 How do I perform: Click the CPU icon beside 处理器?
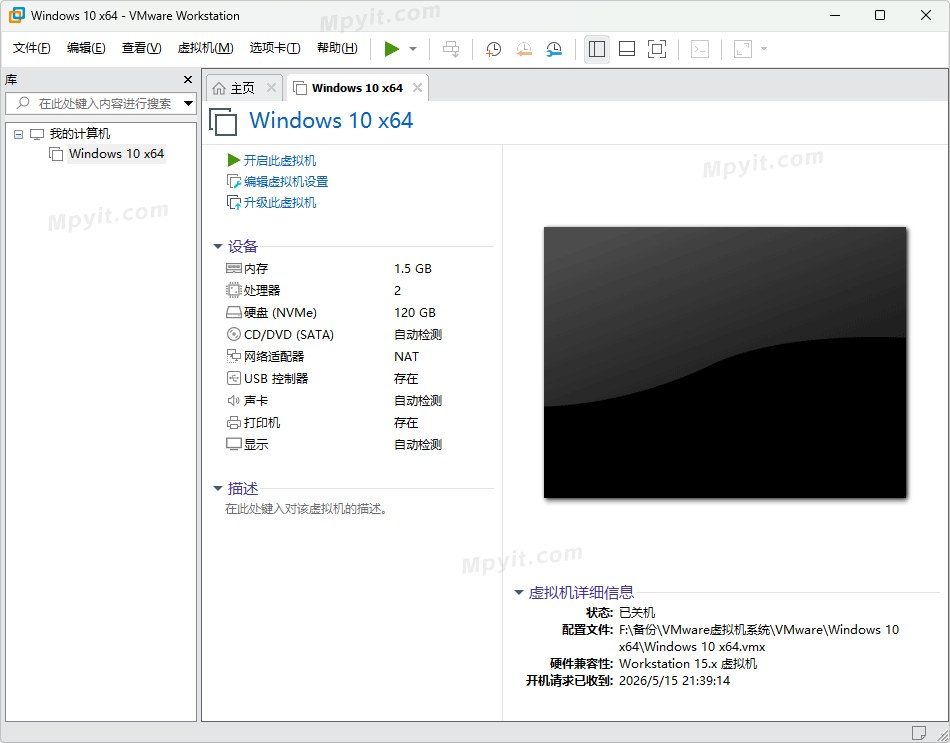pyautogui.click(x=234, y=290)
